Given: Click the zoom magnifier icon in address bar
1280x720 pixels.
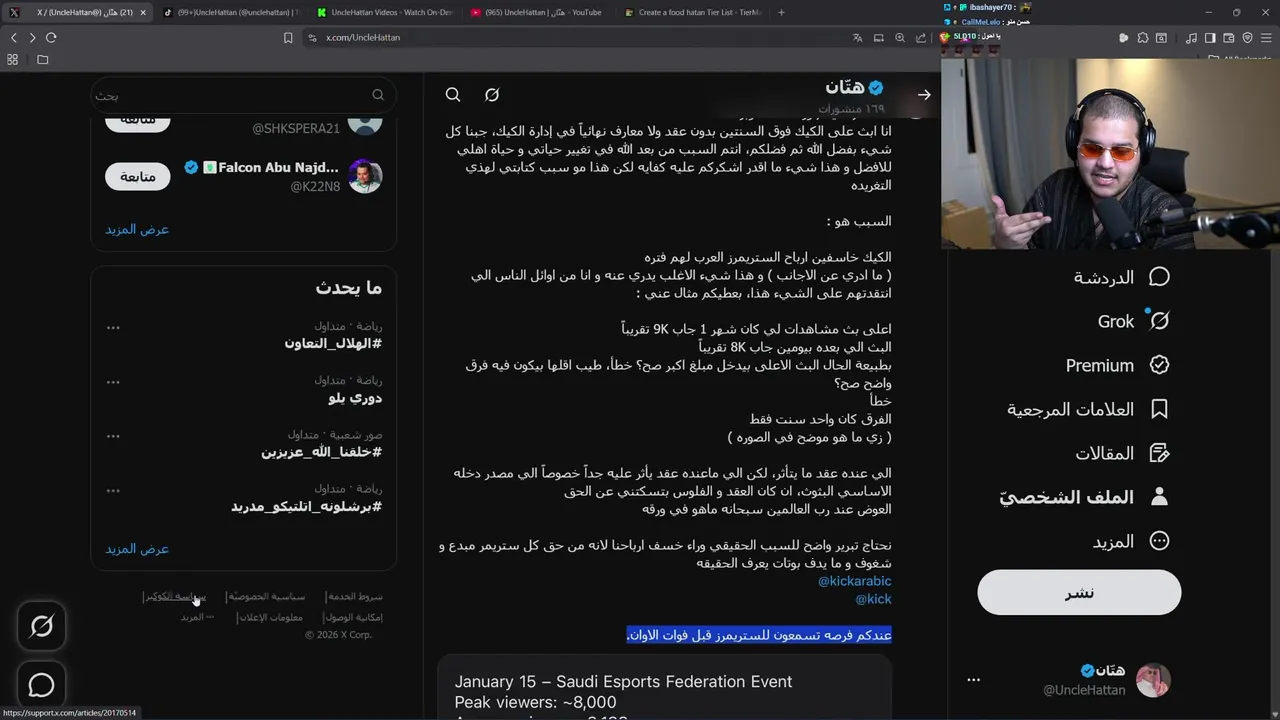Looking at the screenshot, I should tap(900, 38).
